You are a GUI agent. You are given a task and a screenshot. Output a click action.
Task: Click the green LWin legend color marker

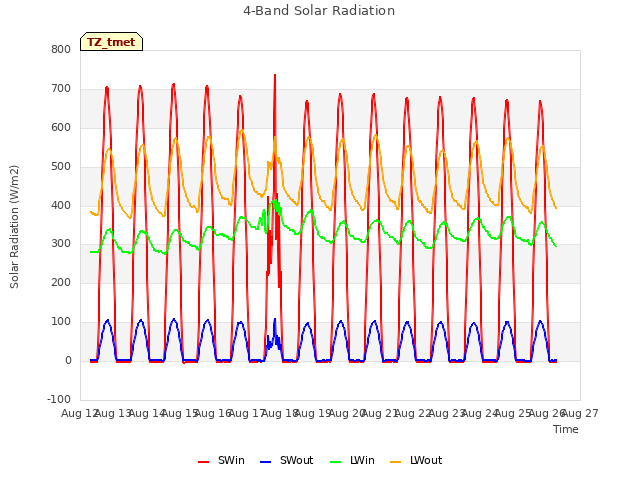pos(335,462)
